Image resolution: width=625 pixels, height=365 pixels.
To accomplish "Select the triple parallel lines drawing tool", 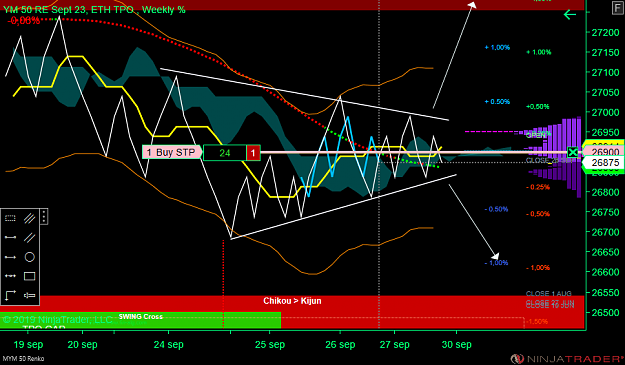I will 29,218.
